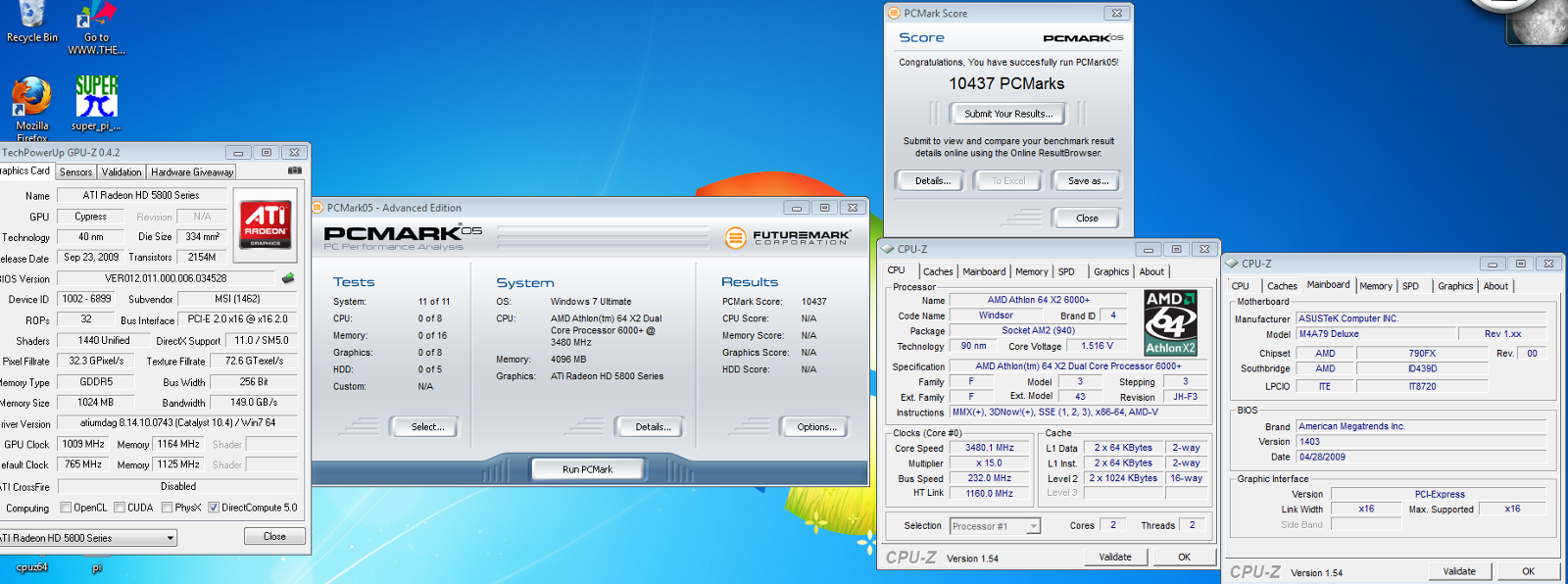The width and height of the screenshot is (1568, 584).
Task: Open the Hardware Giveaway tab in GPU-Z
Action: point(192,171)
